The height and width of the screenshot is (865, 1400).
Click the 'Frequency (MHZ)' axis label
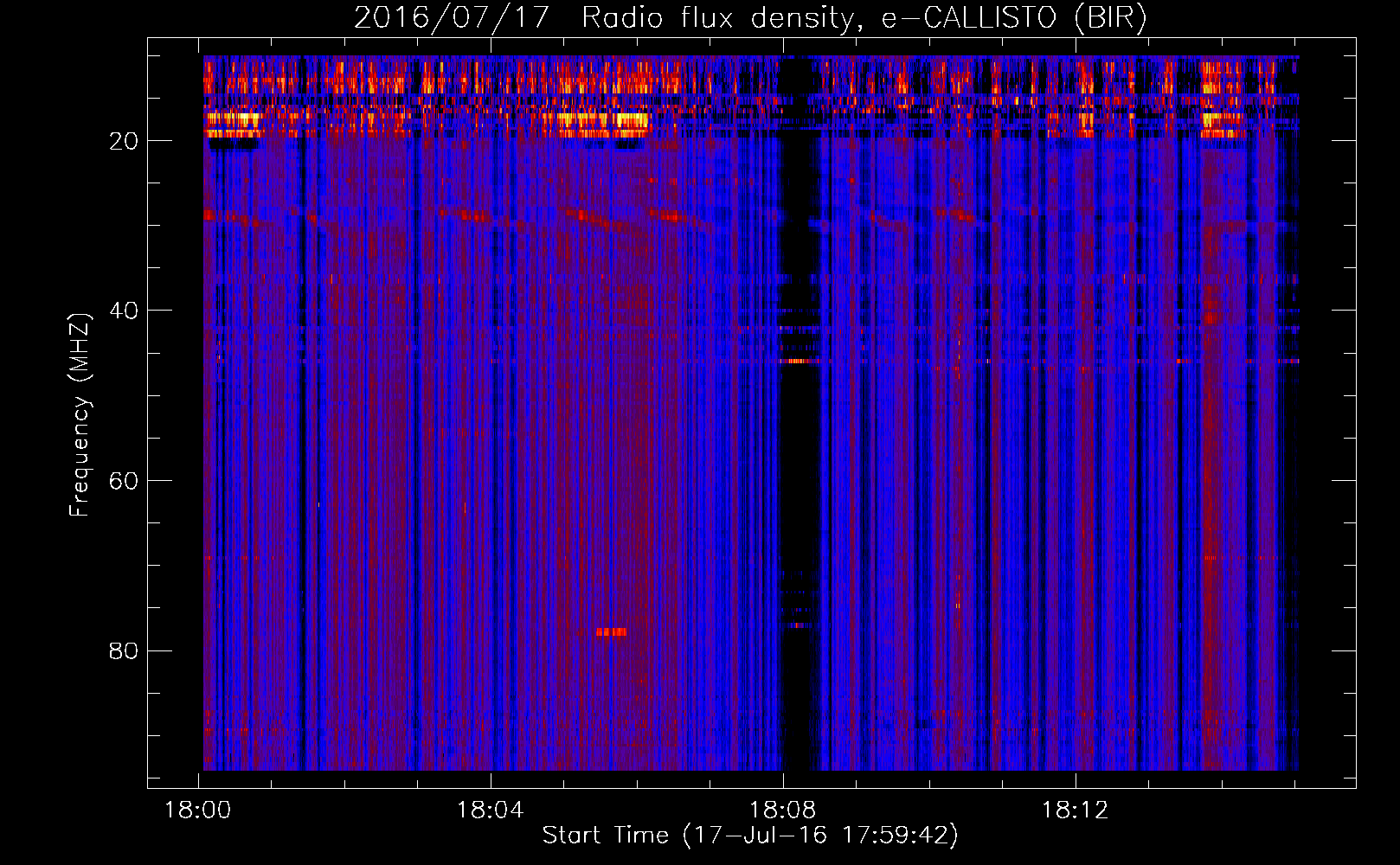tap(79, 414)
